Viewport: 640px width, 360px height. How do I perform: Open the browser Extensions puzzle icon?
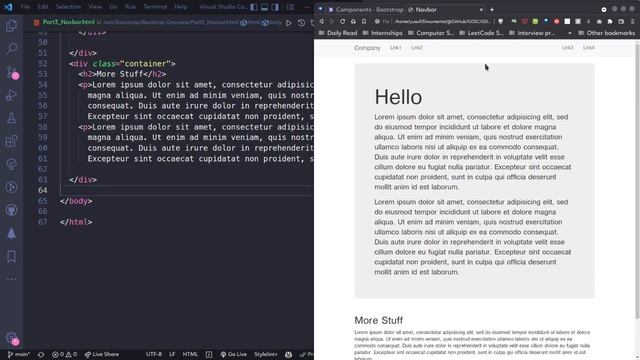point(610,21)
